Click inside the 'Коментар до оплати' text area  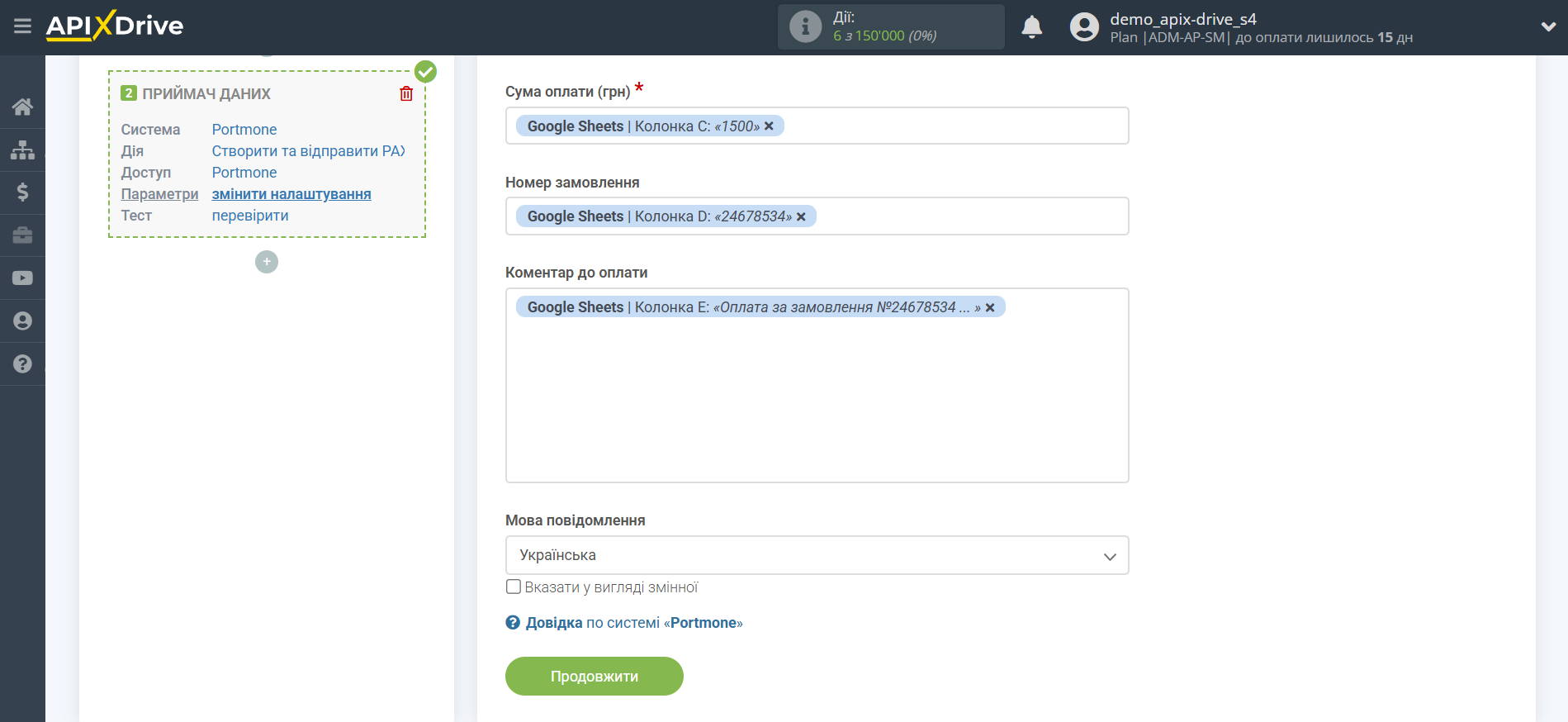817,397
